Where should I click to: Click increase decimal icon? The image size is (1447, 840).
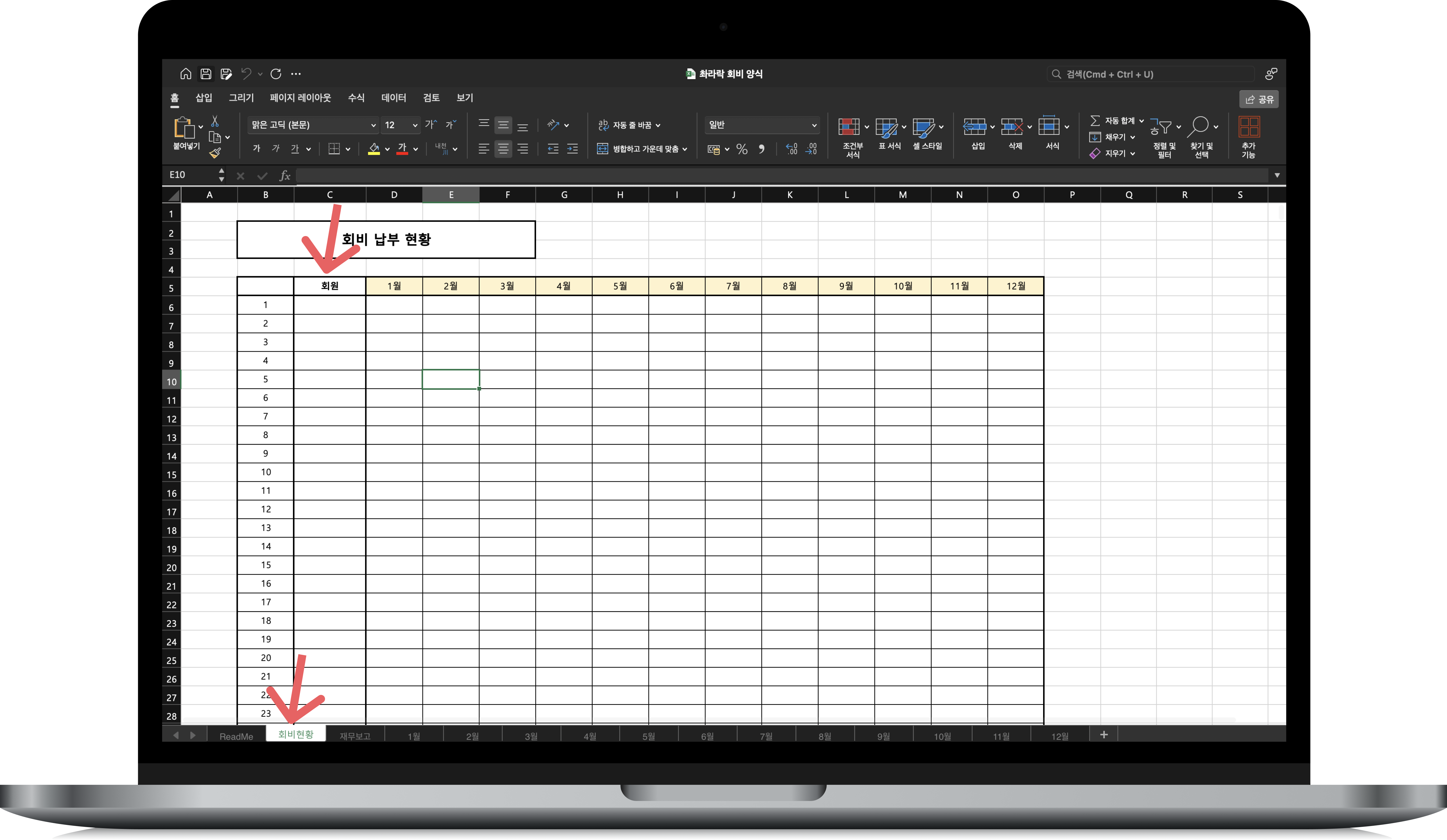[x=792, y=149]
